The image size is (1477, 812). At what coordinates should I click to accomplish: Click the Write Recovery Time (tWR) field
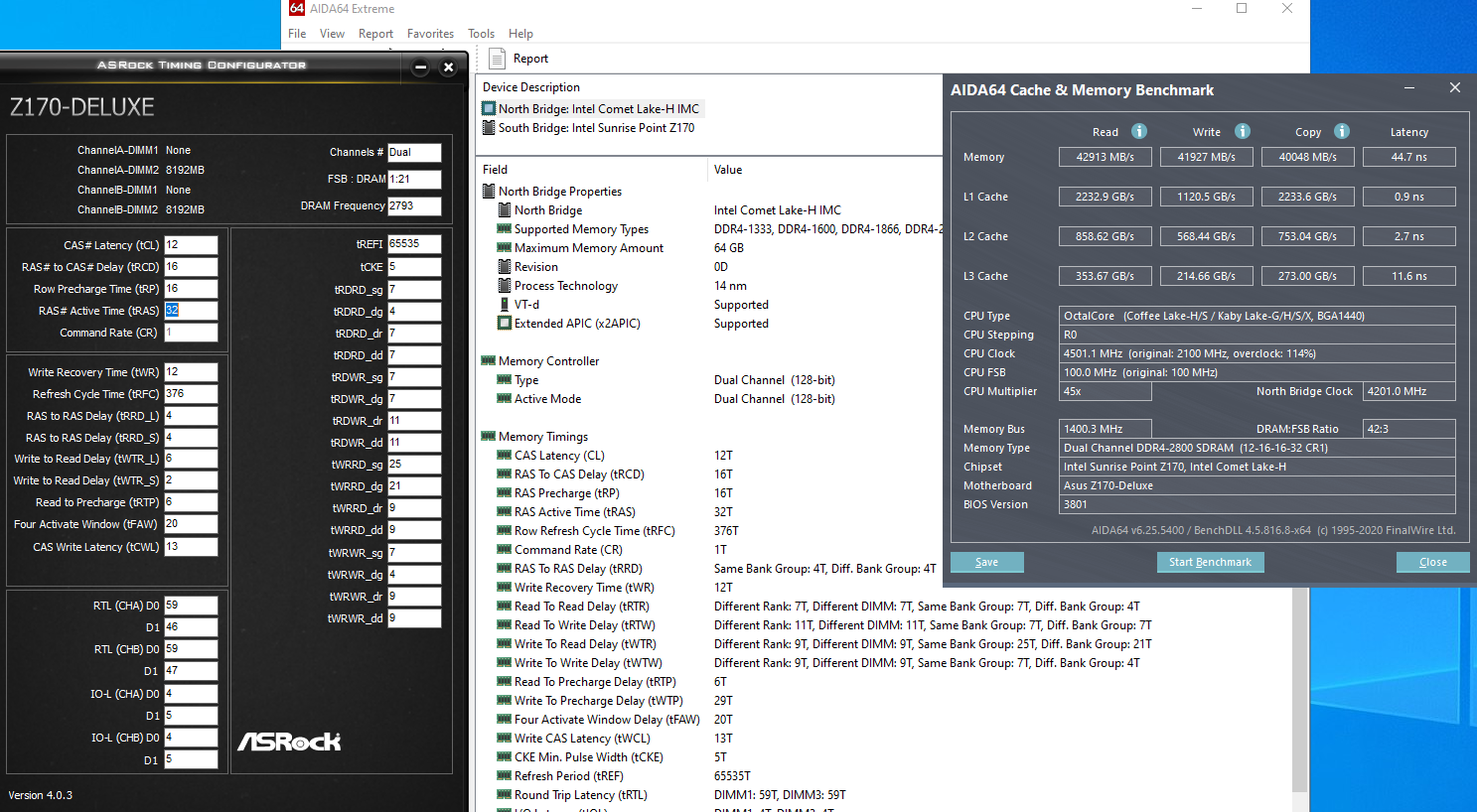191,372
